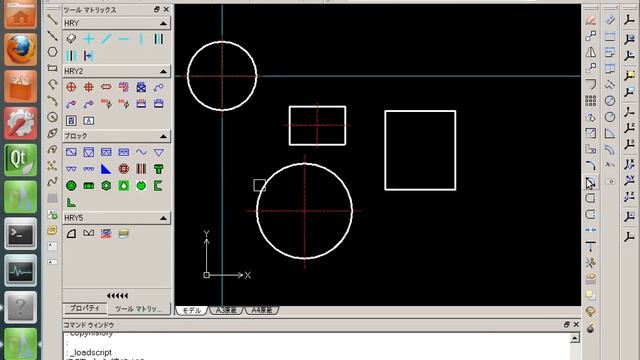The height and width of the screenshot is (360, 640).
Task: Insert the green C-channel block
Action: [x=159, y=186]
